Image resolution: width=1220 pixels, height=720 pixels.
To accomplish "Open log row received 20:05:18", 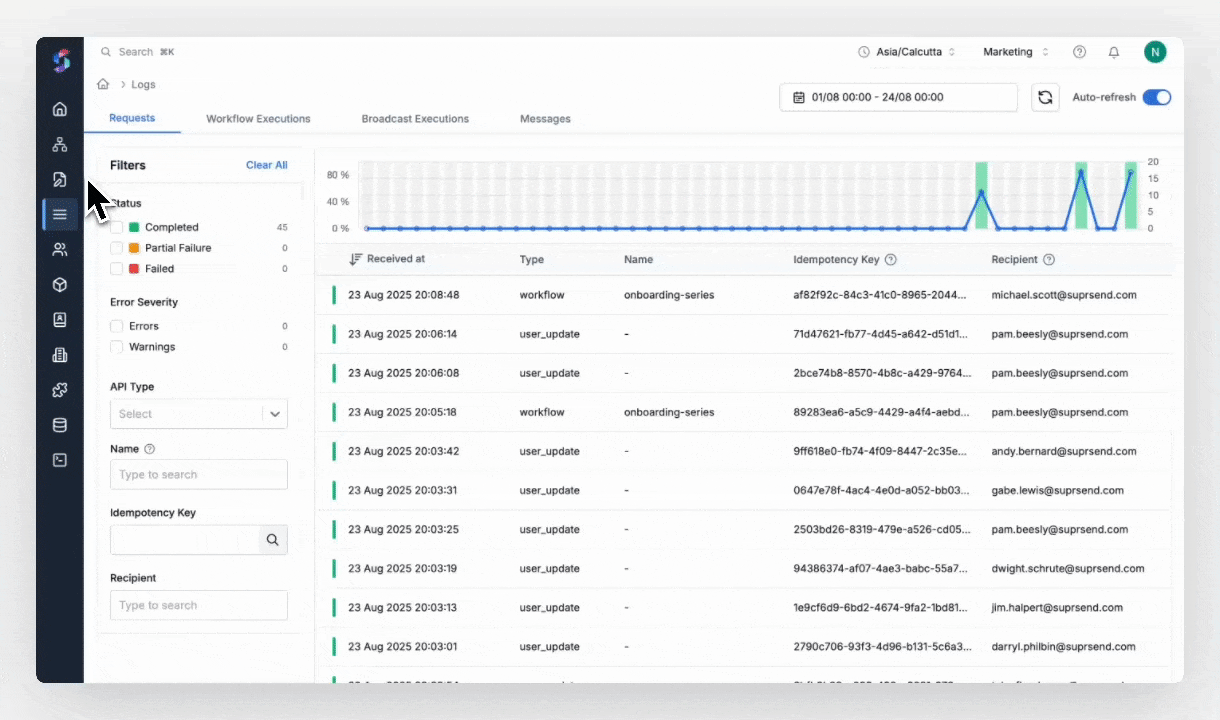I will click(x=742, y=412).
